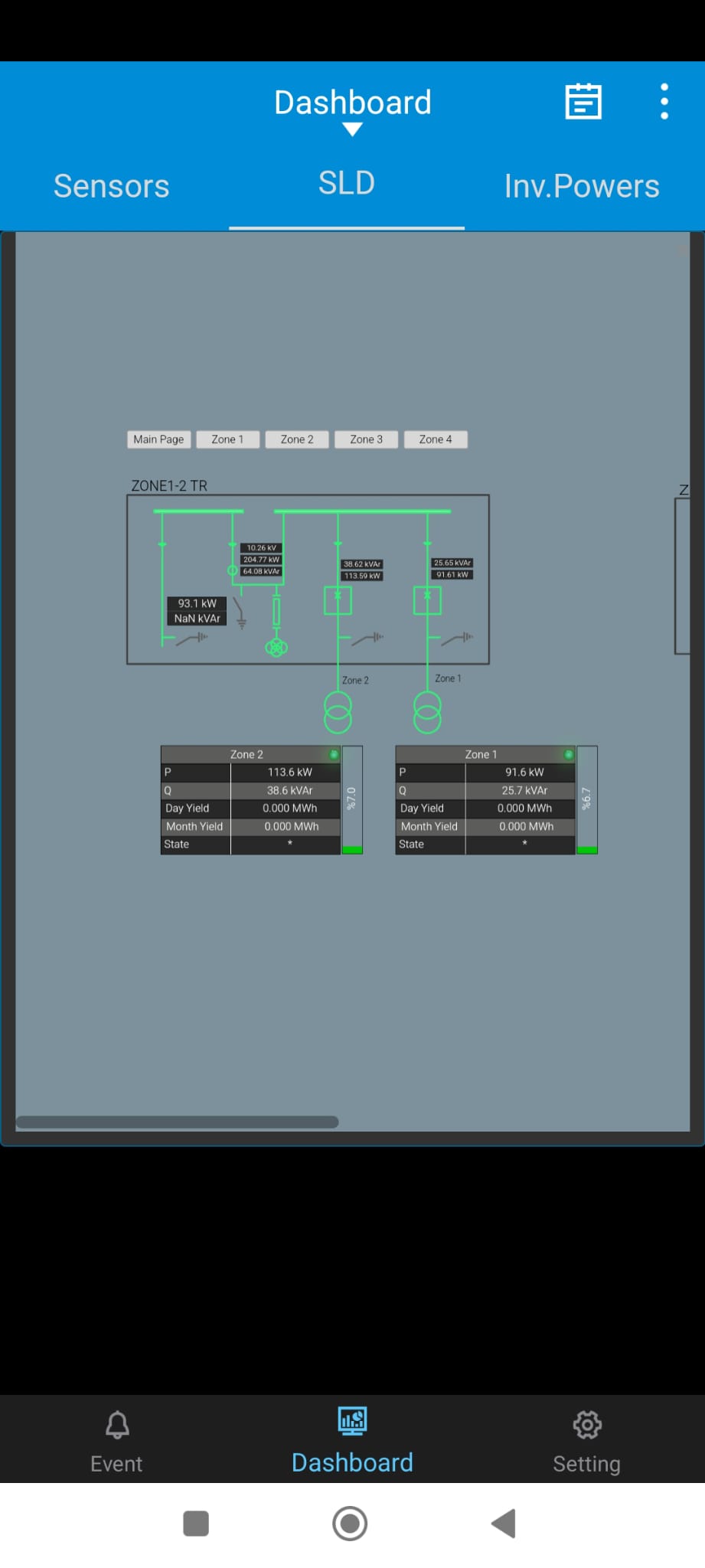Open the three-dot overflow menu
The width and height of the screenshot is (705, 1568).
(664, 102)
